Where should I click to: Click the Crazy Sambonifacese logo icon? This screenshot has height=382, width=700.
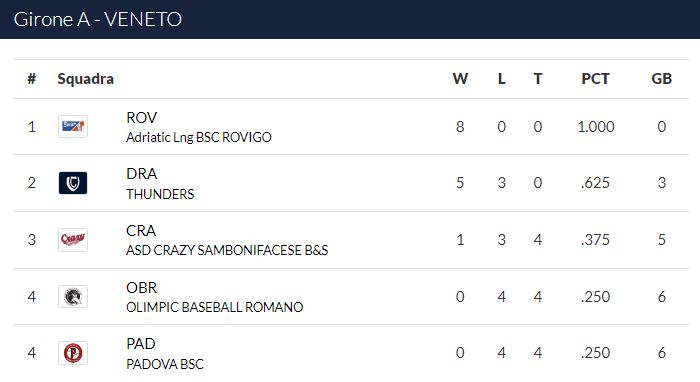click(73, 240)
